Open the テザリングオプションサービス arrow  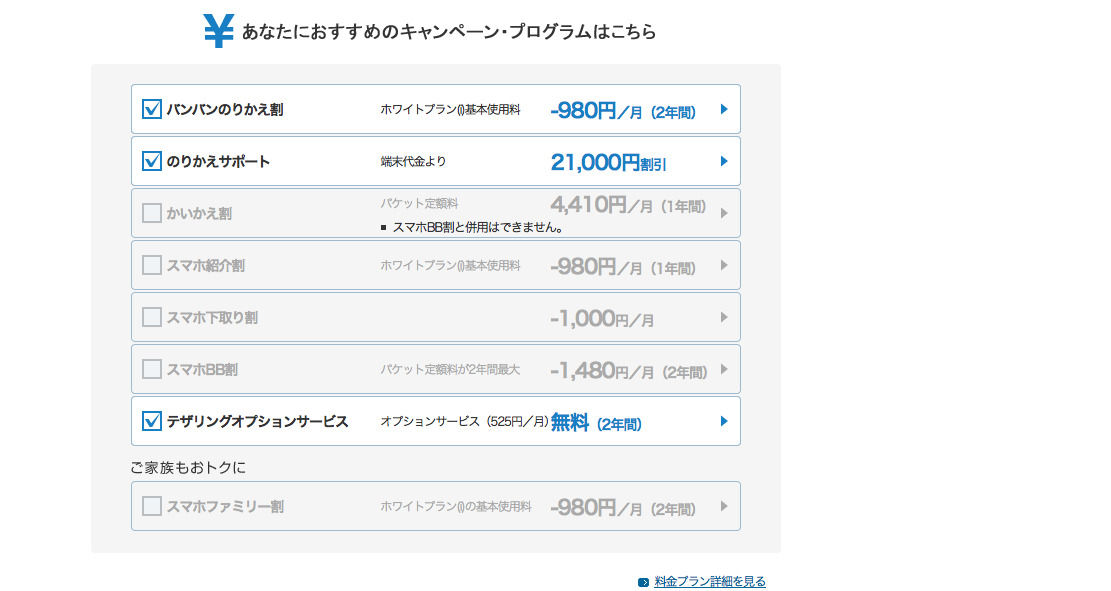[724, 421]
